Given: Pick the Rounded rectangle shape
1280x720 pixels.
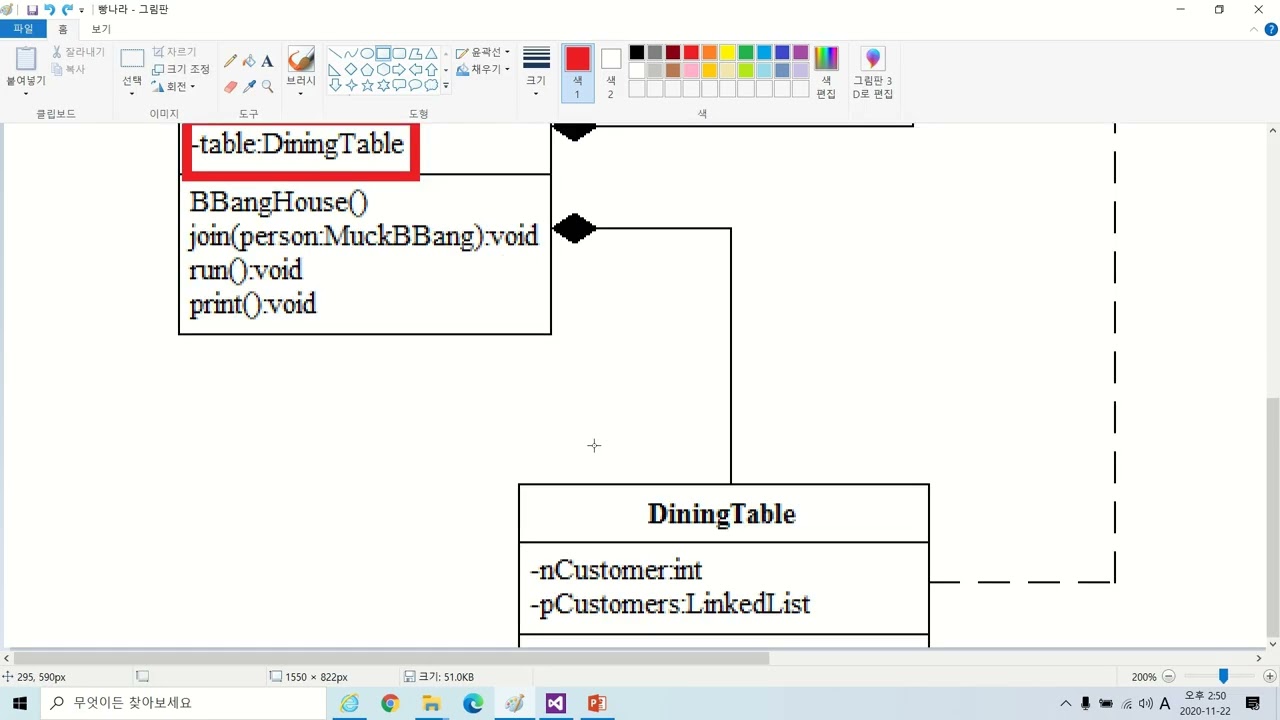Looking at the screenshot, I should point(399,54).
